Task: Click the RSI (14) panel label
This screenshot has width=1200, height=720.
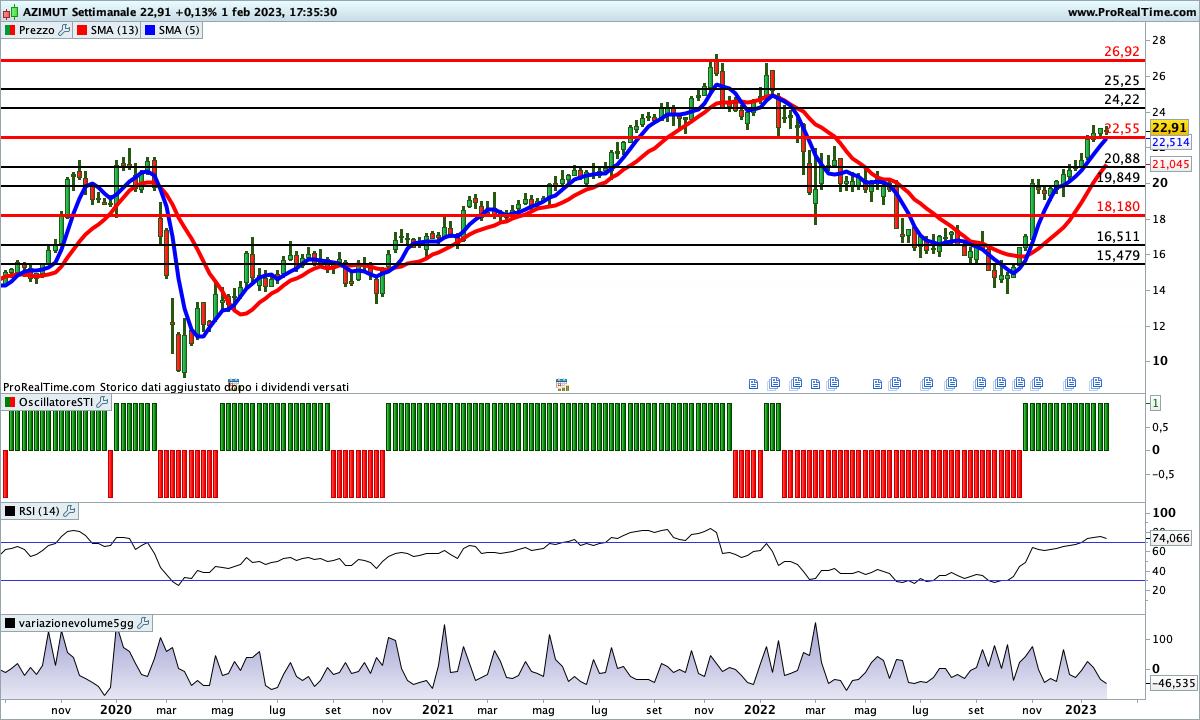Action: click(x=40, y=511)
